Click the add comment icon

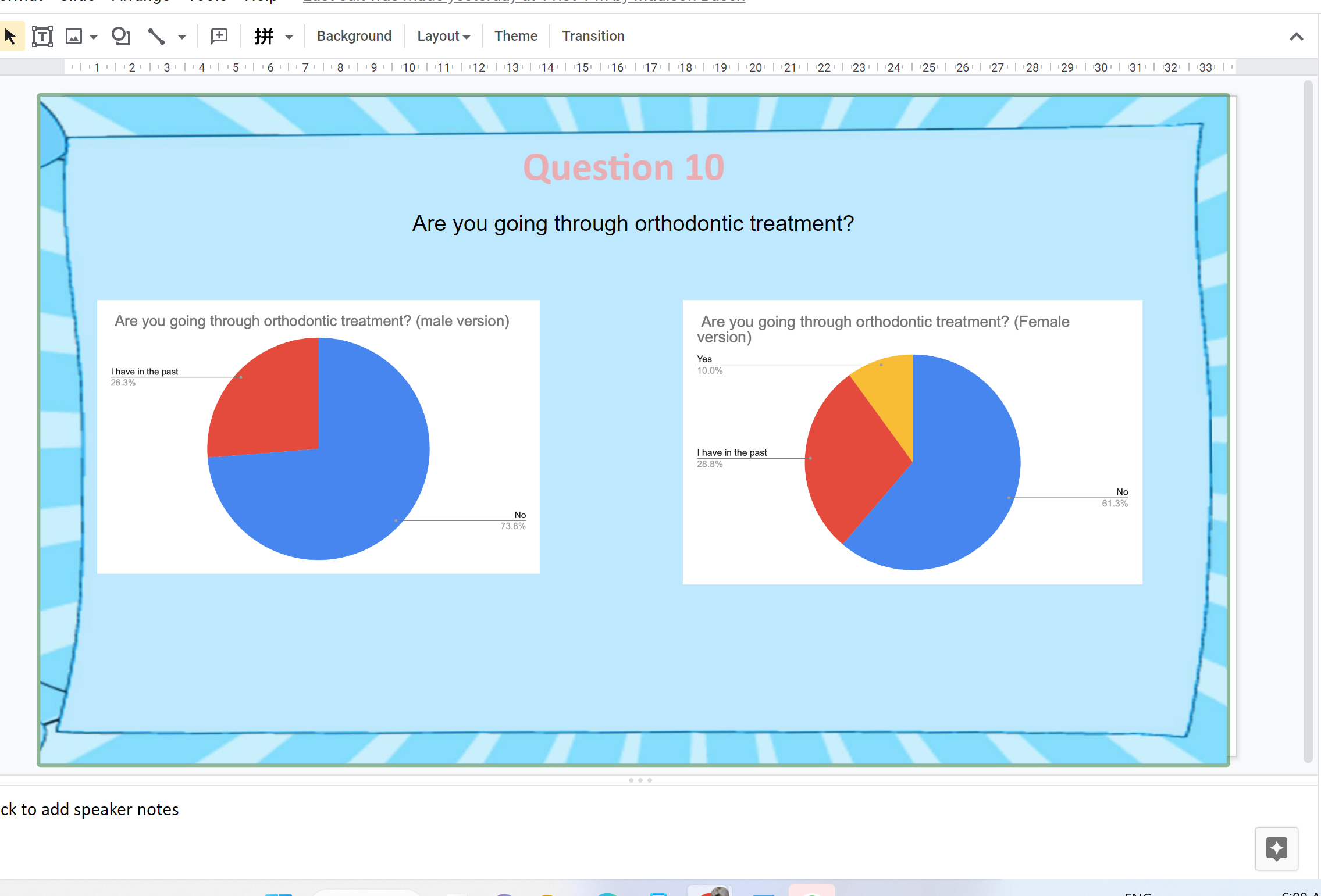(219, 36)
